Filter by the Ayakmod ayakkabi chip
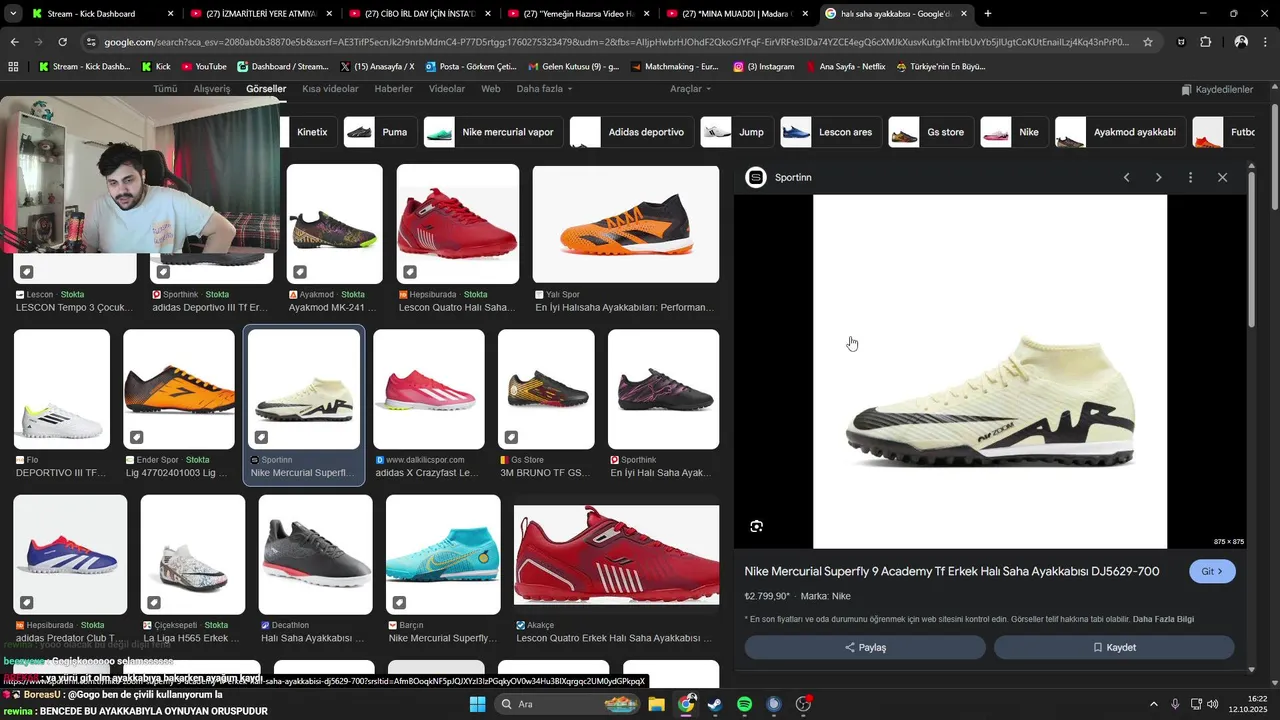 [1120, 132]
